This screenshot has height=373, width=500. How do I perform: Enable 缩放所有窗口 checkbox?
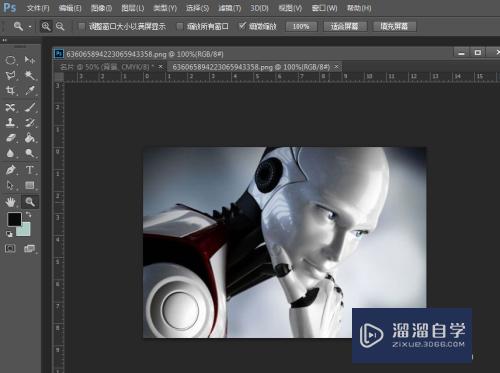[180, 26]
